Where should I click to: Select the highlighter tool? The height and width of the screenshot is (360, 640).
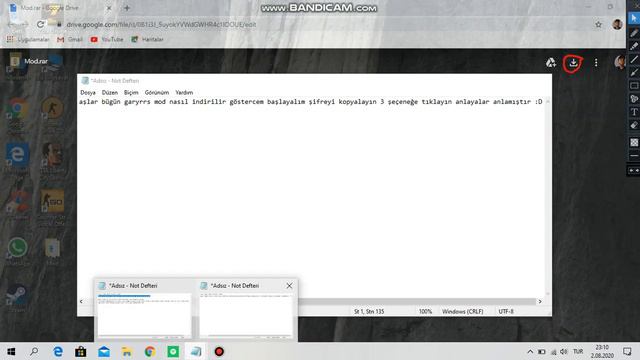(x=634, y=46)
